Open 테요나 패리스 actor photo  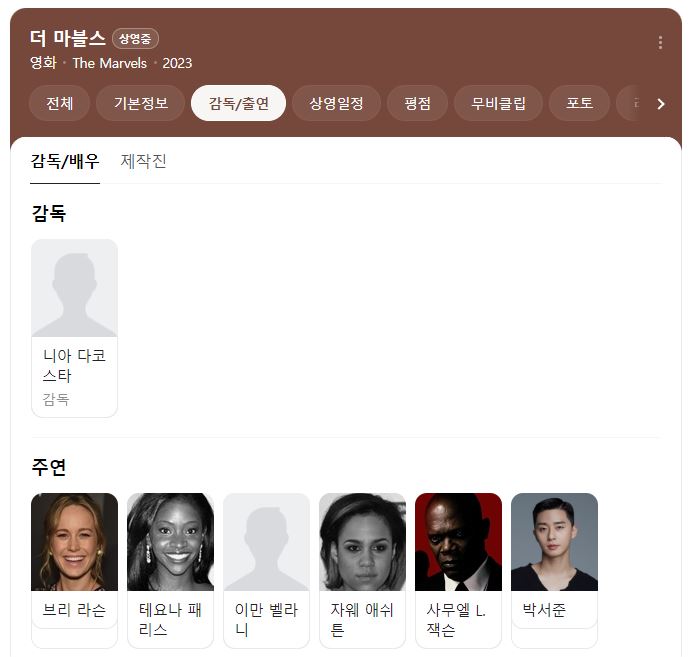[x=170, y=541]
